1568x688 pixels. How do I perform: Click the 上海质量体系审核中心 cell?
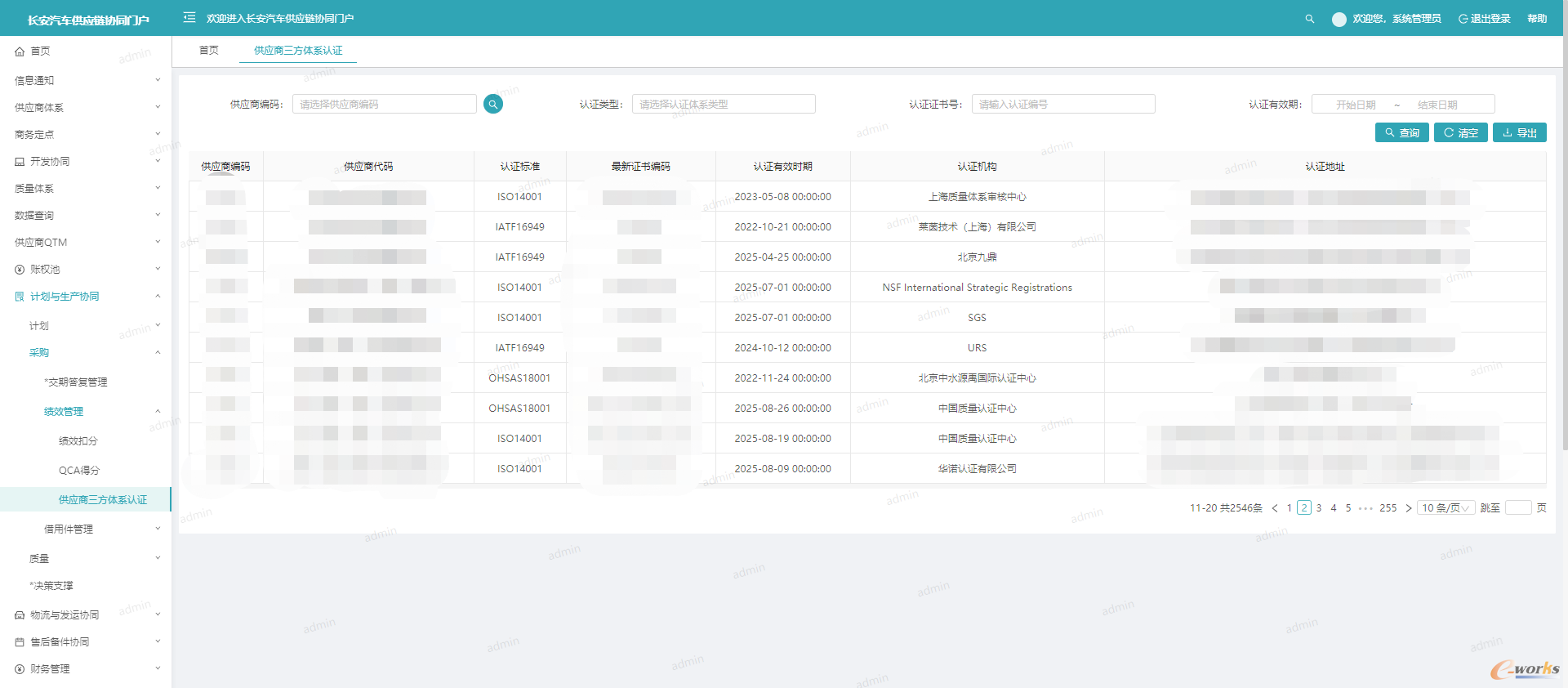(x=978, y=197)
